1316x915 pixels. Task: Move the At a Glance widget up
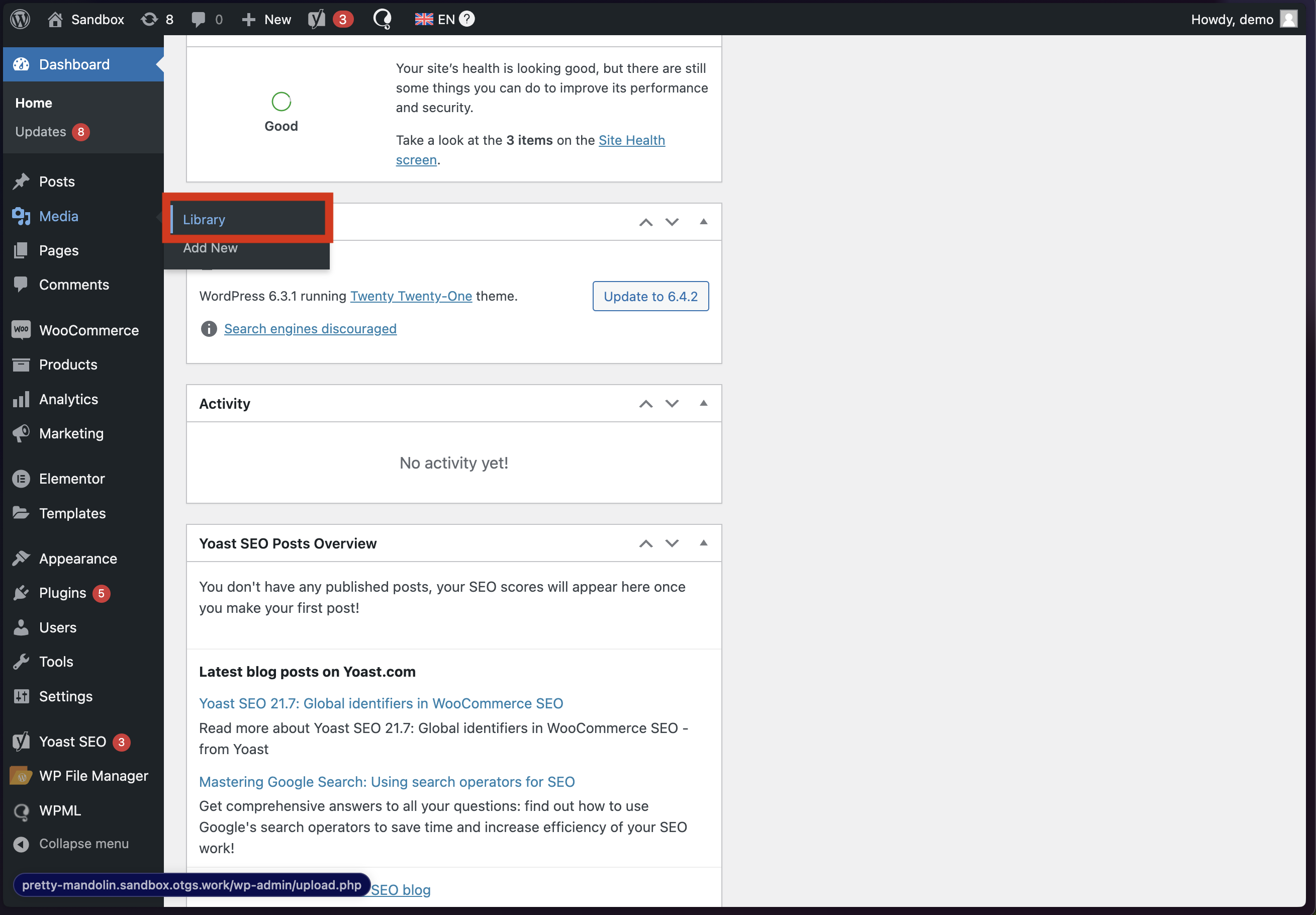pyautogui.click(x=646, y=222)
